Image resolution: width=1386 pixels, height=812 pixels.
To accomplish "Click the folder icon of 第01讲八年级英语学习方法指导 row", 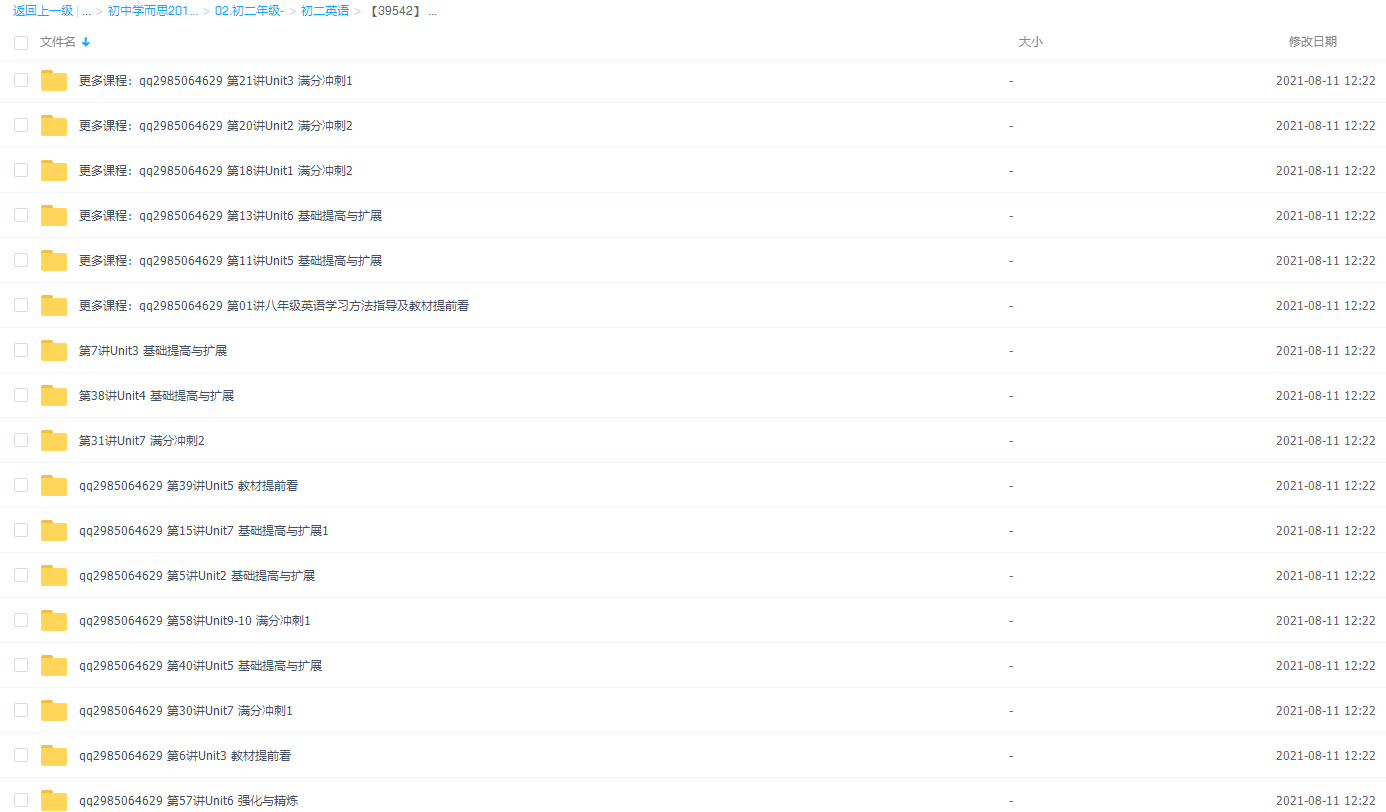I will pos(53,305).
